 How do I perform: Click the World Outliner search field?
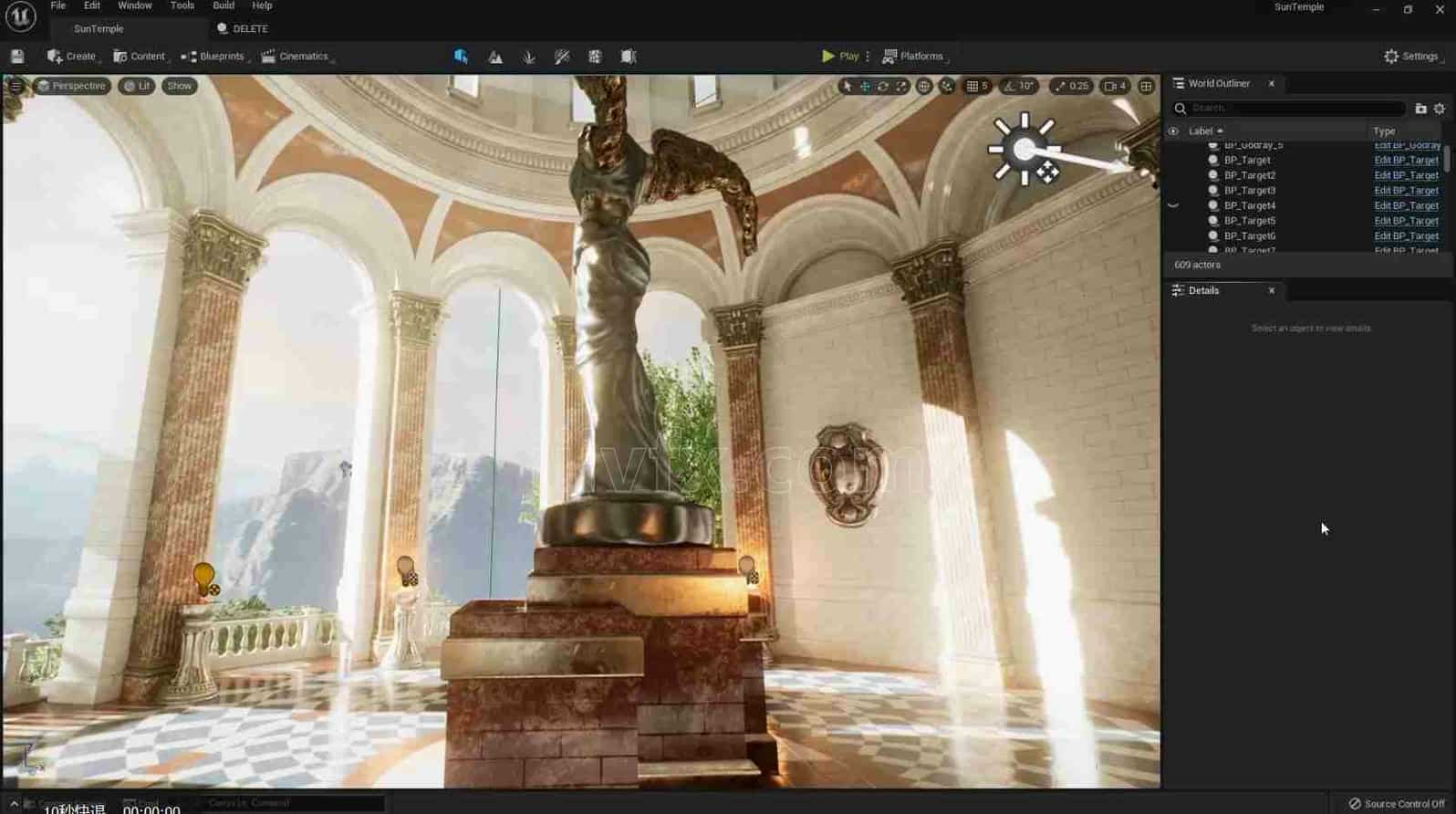[x=1290, y=109]
